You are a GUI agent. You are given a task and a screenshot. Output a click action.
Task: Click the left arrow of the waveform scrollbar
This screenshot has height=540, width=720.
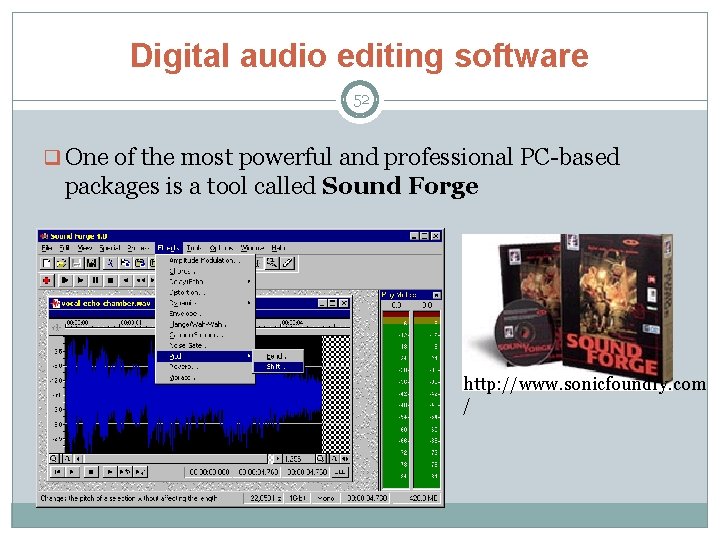tap(79, 458)
